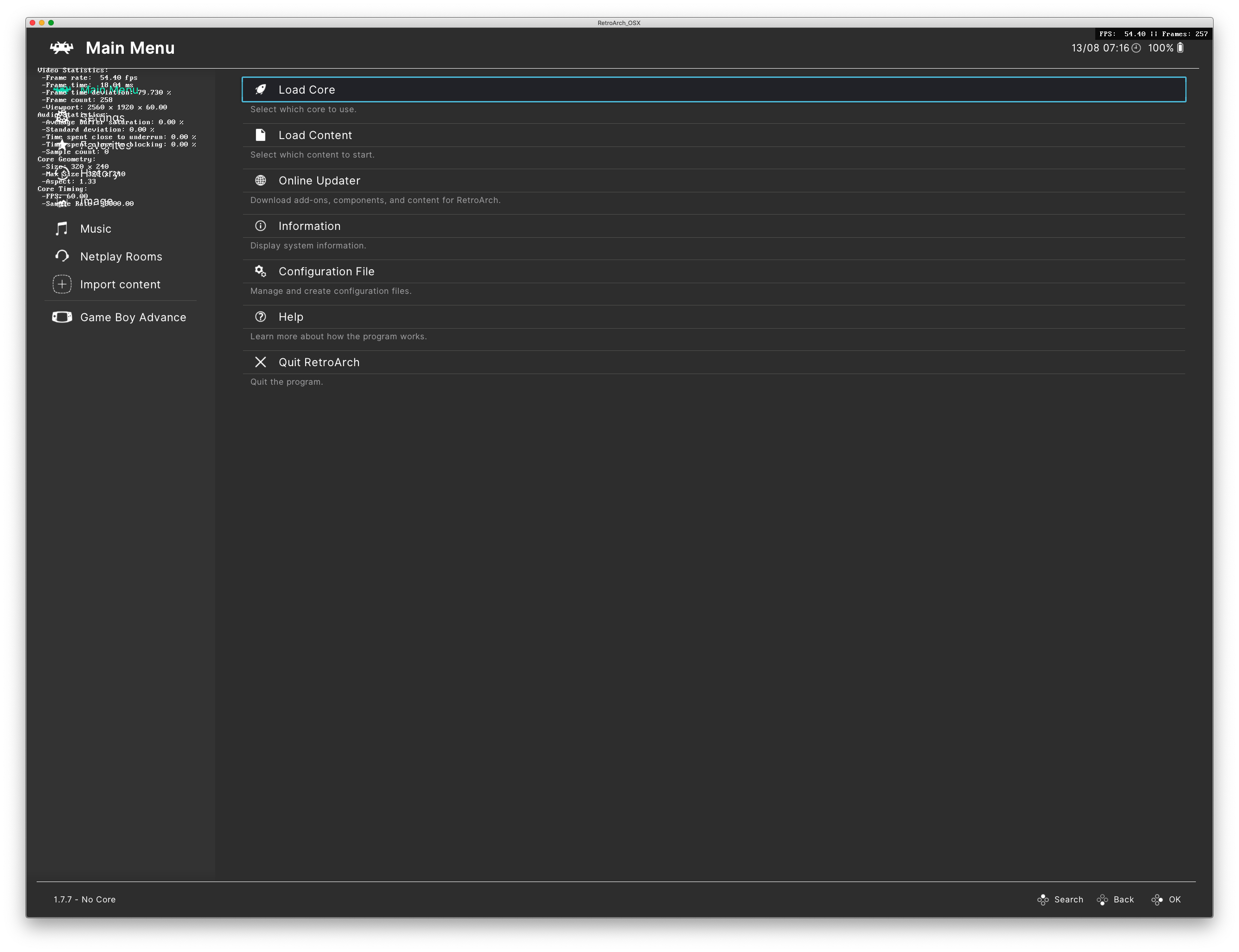Click the battery indicator at top right

coord(1180,48)
